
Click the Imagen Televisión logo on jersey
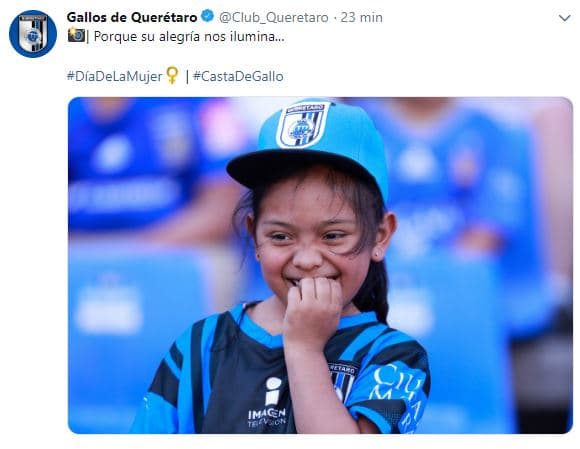click(x=267, y=403)
